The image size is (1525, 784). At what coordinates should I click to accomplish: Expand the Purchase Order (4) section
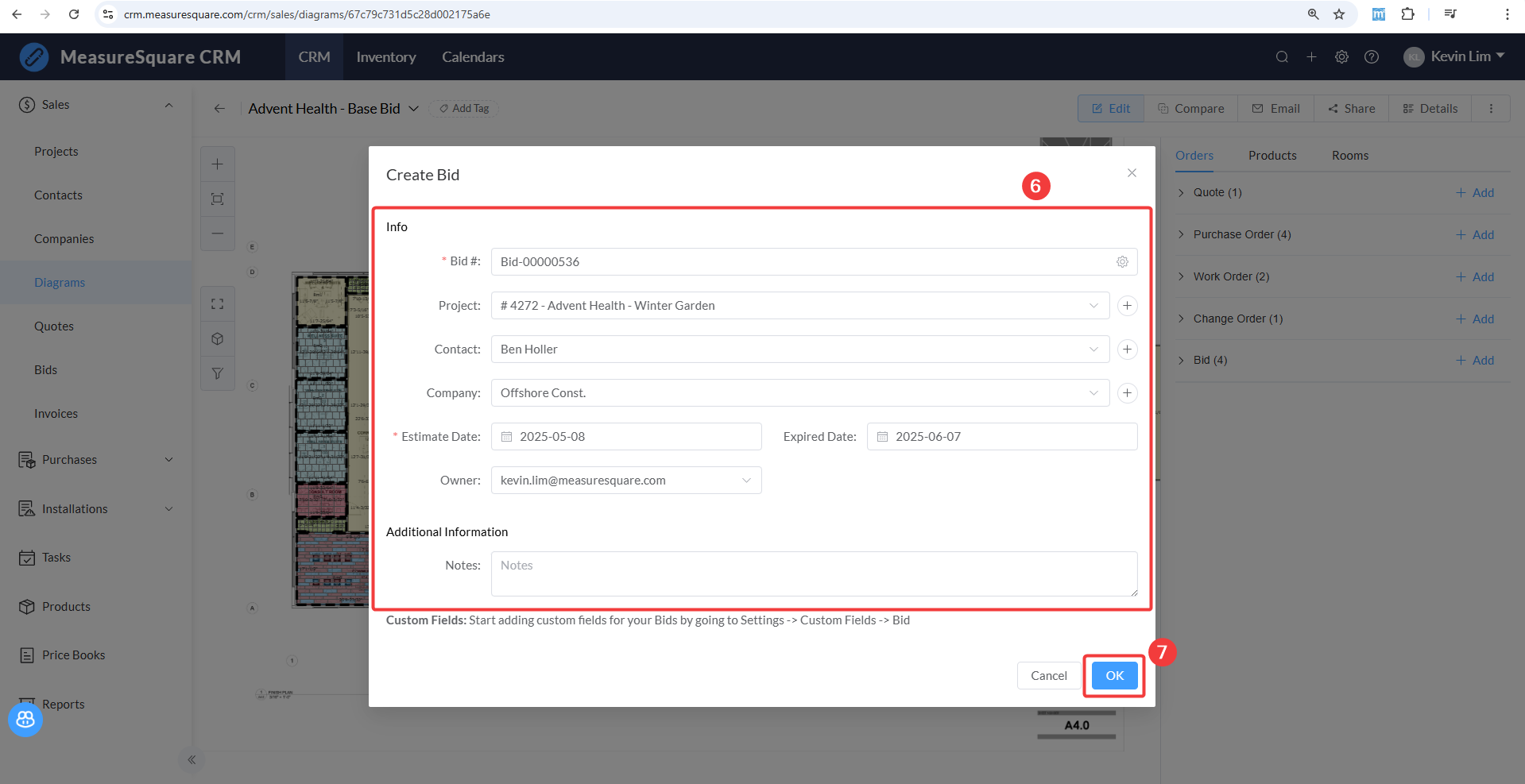pos(1181,234)
